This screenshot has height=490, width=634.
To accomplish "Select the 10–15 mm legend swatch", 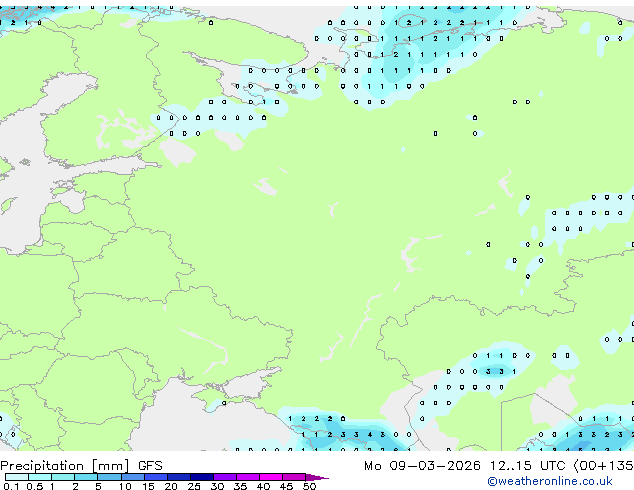I will pos(132,477).
